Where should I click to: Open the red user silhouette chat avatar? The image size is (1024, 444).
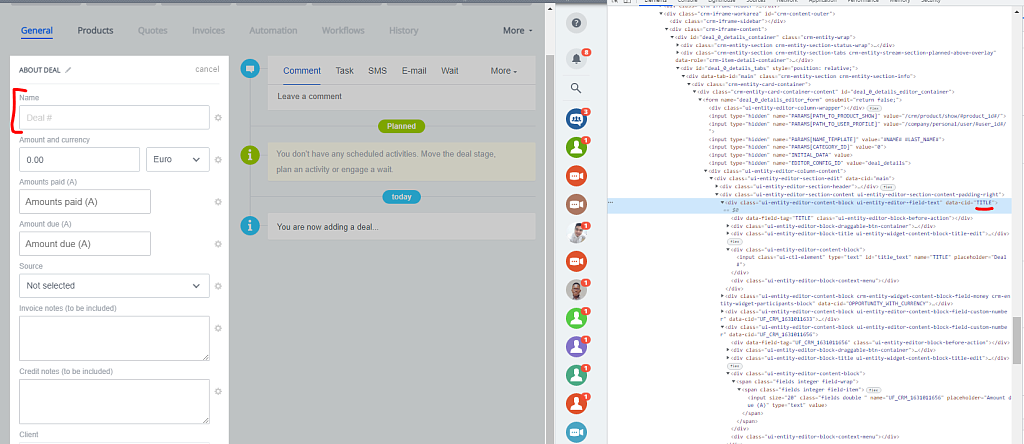[576, 404]
